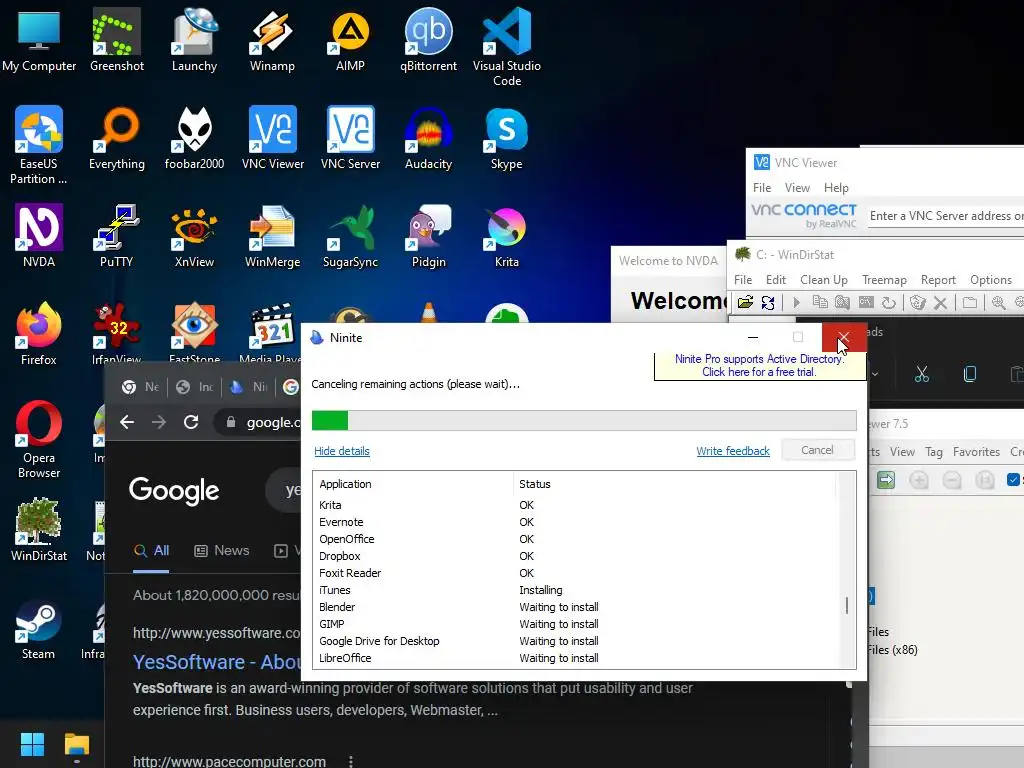
Task: Open the SugarSync desktop shortcut
Action: click(x=350, y=236)
